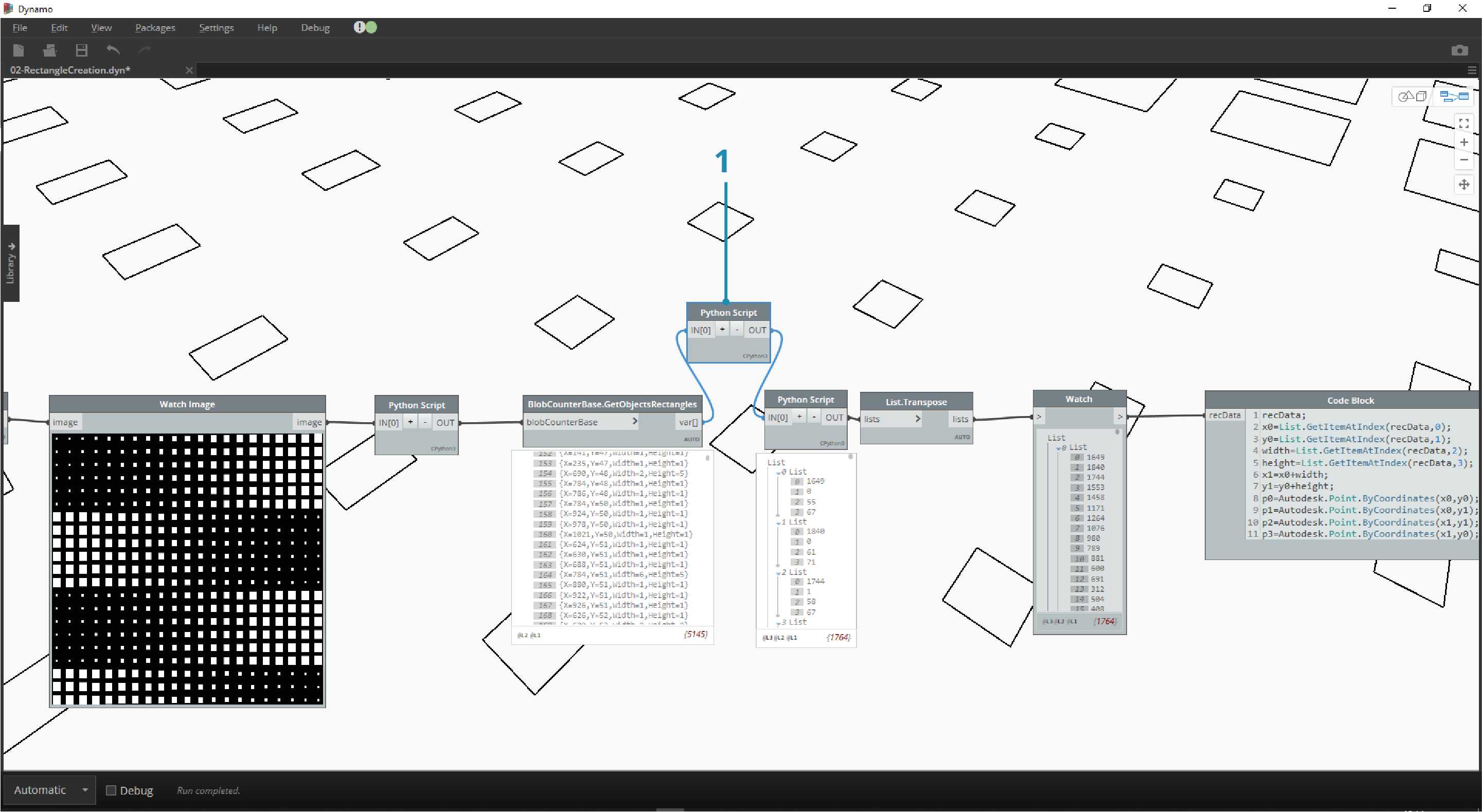Open the camera export tool
This screenshot has height=812, width=1482.
(x=1459, y=50)
